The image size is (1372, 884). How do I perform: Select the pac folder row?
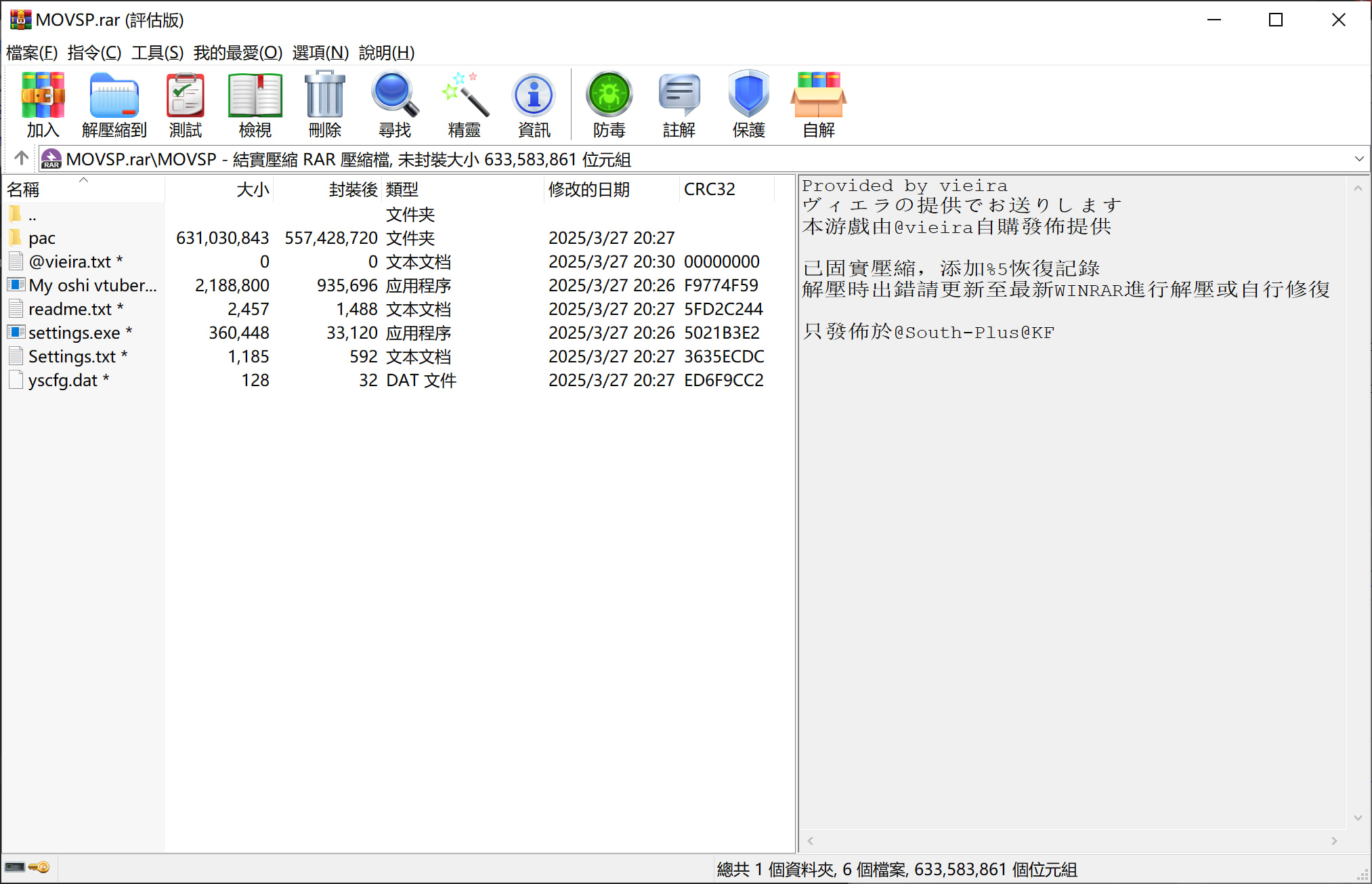point(42,238)
